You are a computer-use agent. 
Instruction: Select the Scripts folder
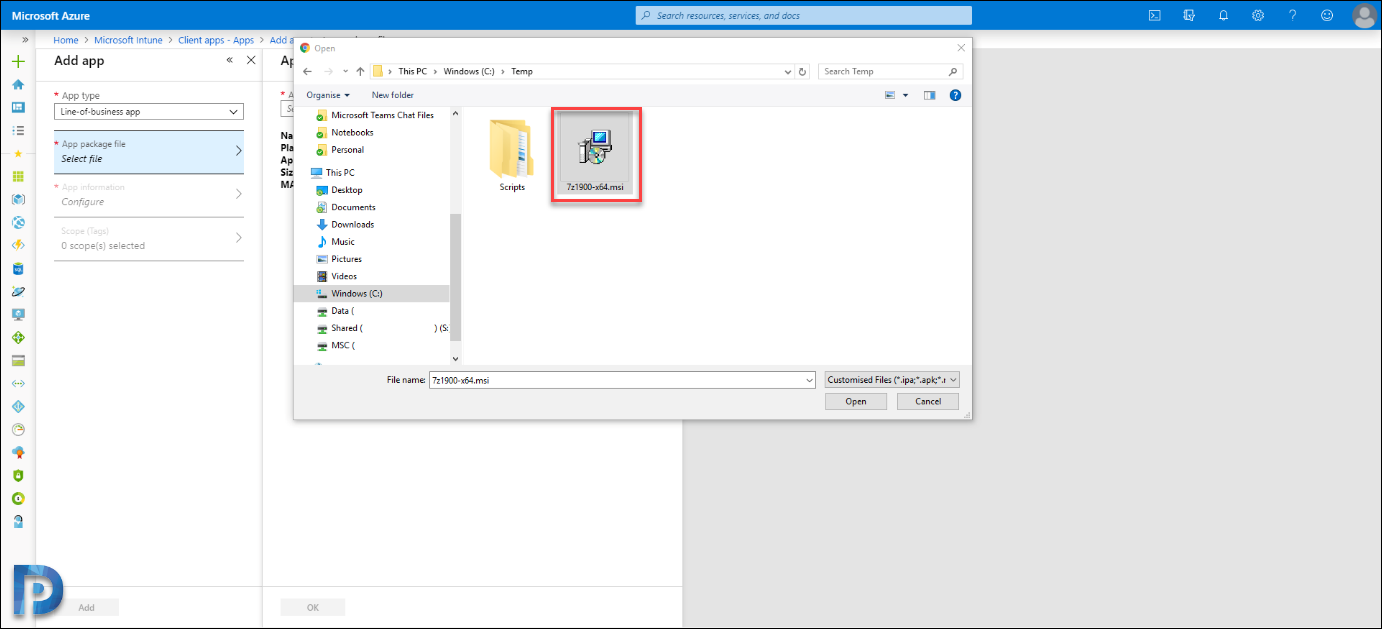click(x=512, y=157)
